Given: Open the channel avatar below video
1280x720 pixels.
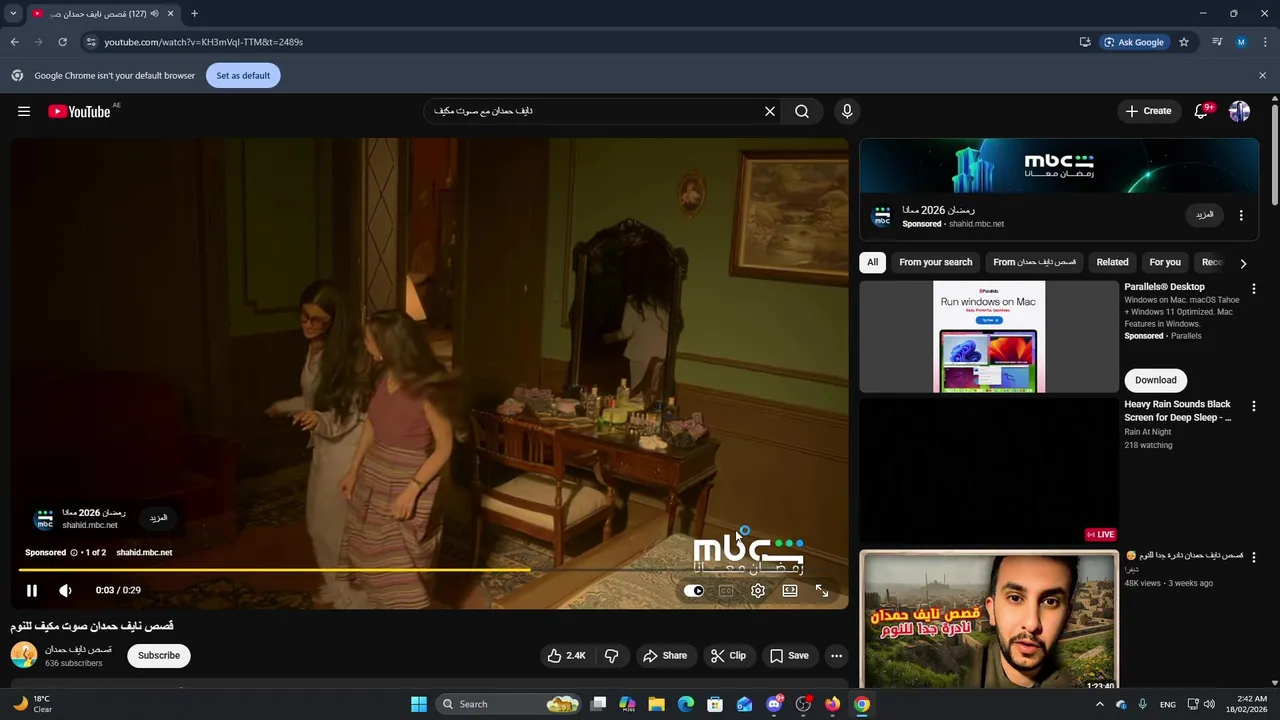Looking at the screenshot, I should click(x=24, y=655).
